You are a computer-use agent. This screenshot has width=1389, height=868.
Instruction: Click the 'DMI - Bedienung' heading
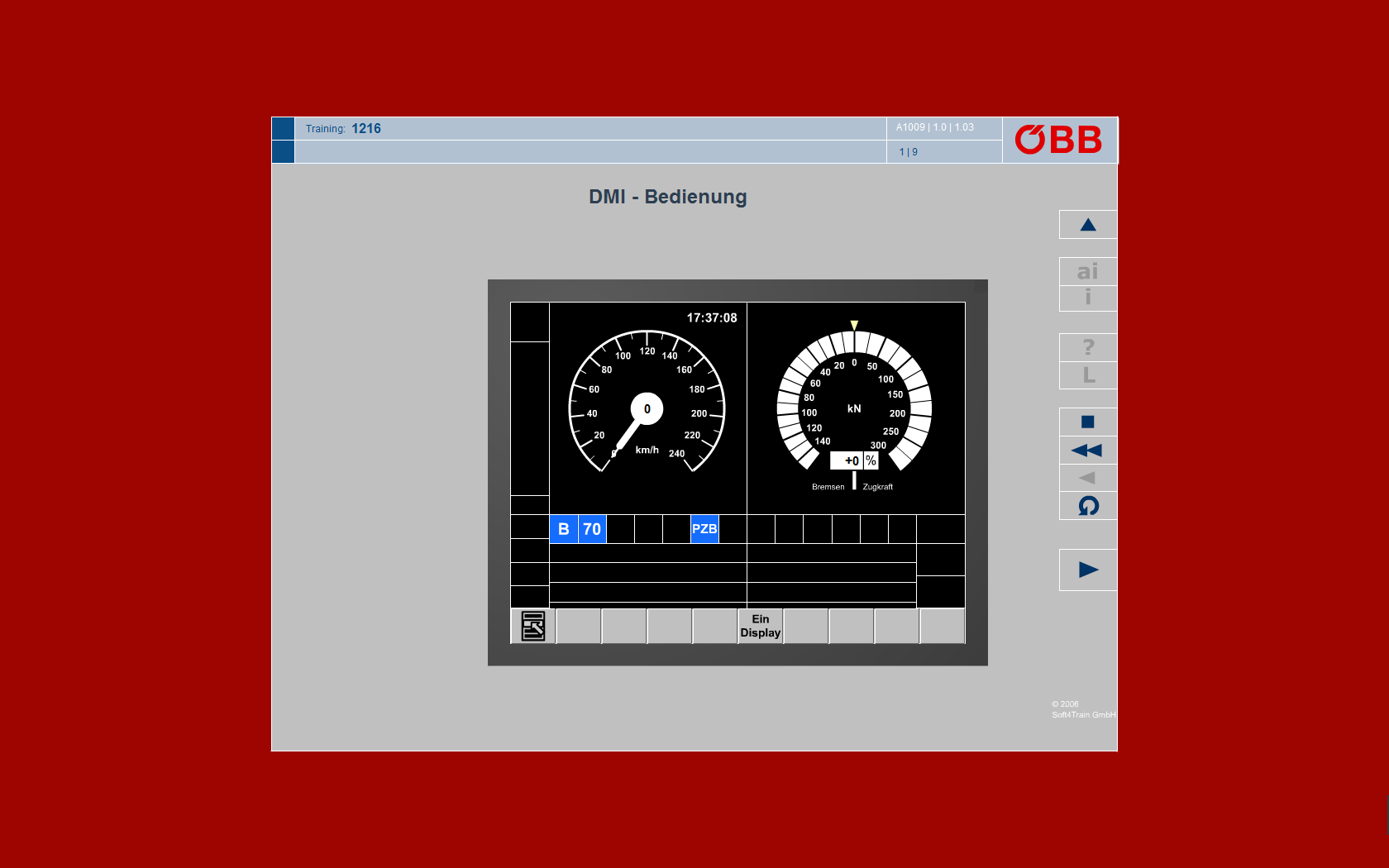(x=668, y=197)
